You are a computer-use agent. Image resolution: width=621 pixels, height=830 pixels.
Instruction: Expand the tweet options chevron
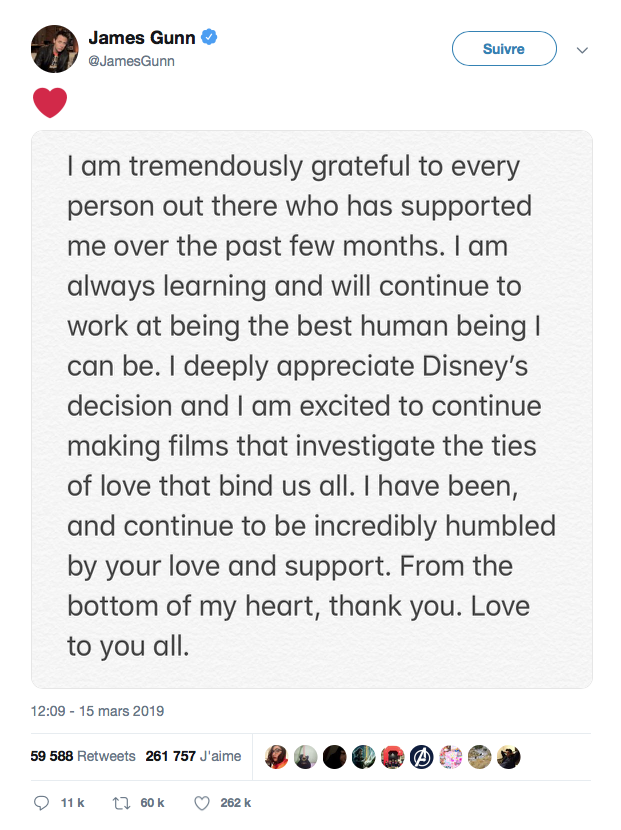point(582,50)
